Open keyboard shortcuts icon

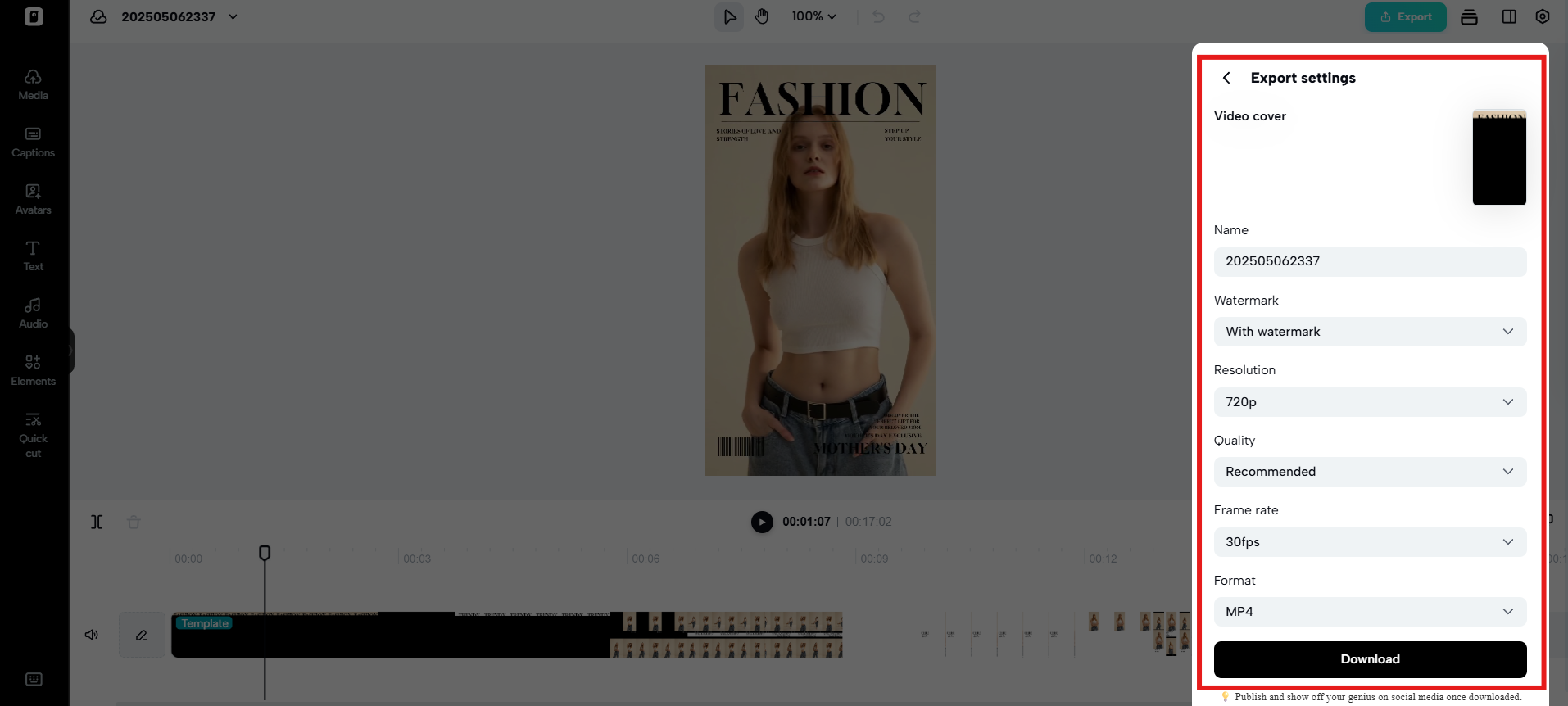(x=34, y=679)
